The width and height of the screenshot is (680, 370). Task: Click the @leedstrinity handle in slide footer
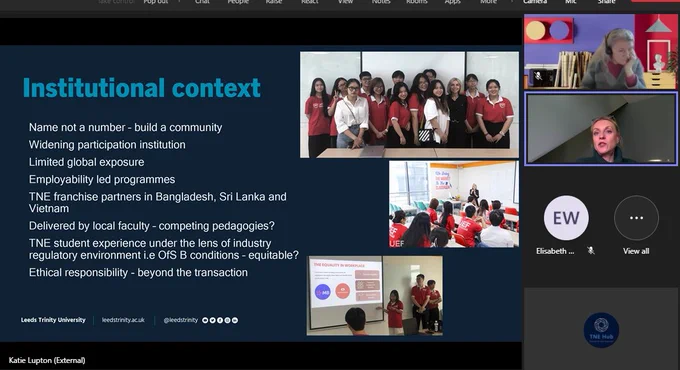(180, 320)
